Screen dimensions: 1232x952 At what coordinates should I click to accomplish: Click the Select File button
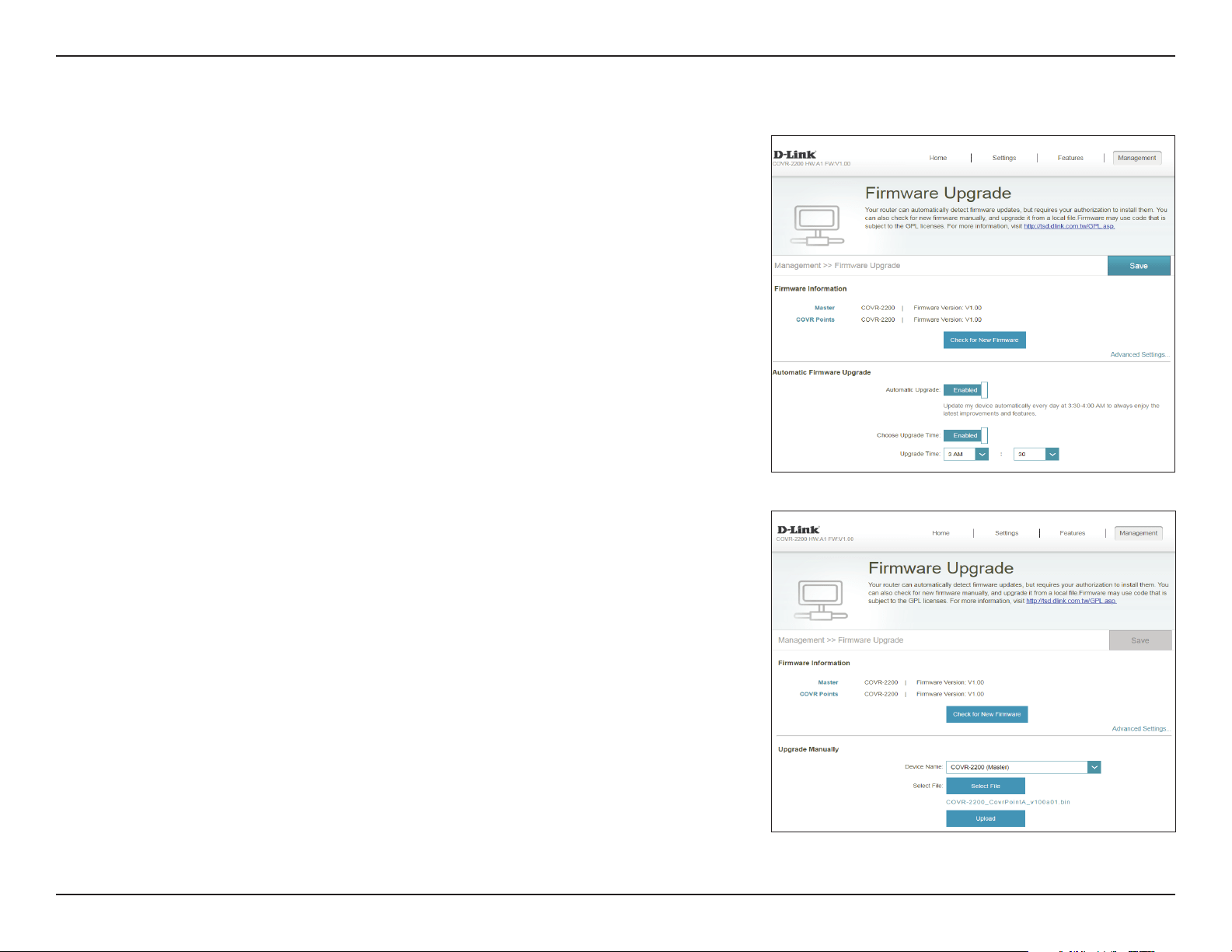tap(986, 786)
